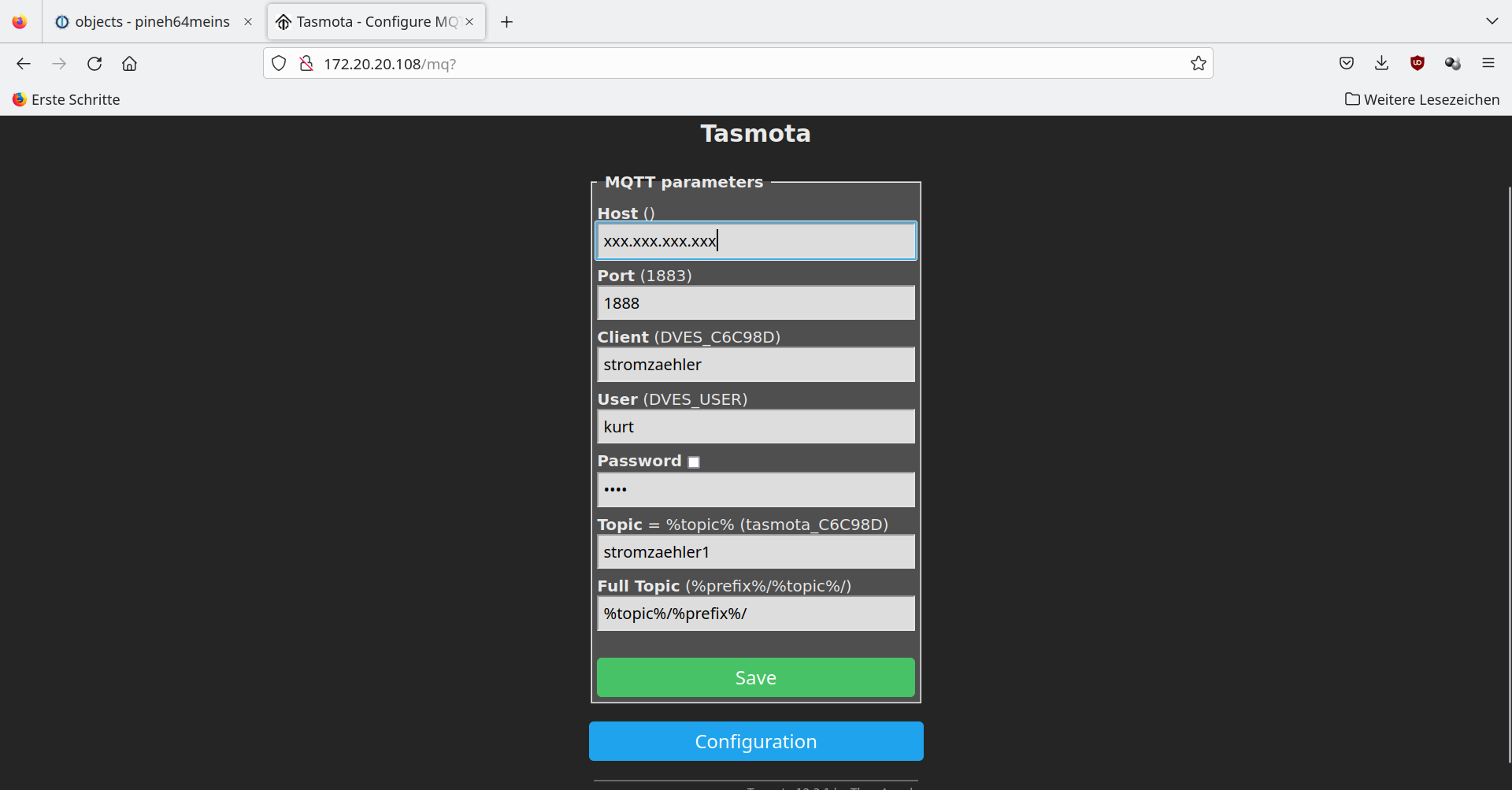The image size is (1512, 790).
Task: Click the Password input field
Action: click(756, 490)
